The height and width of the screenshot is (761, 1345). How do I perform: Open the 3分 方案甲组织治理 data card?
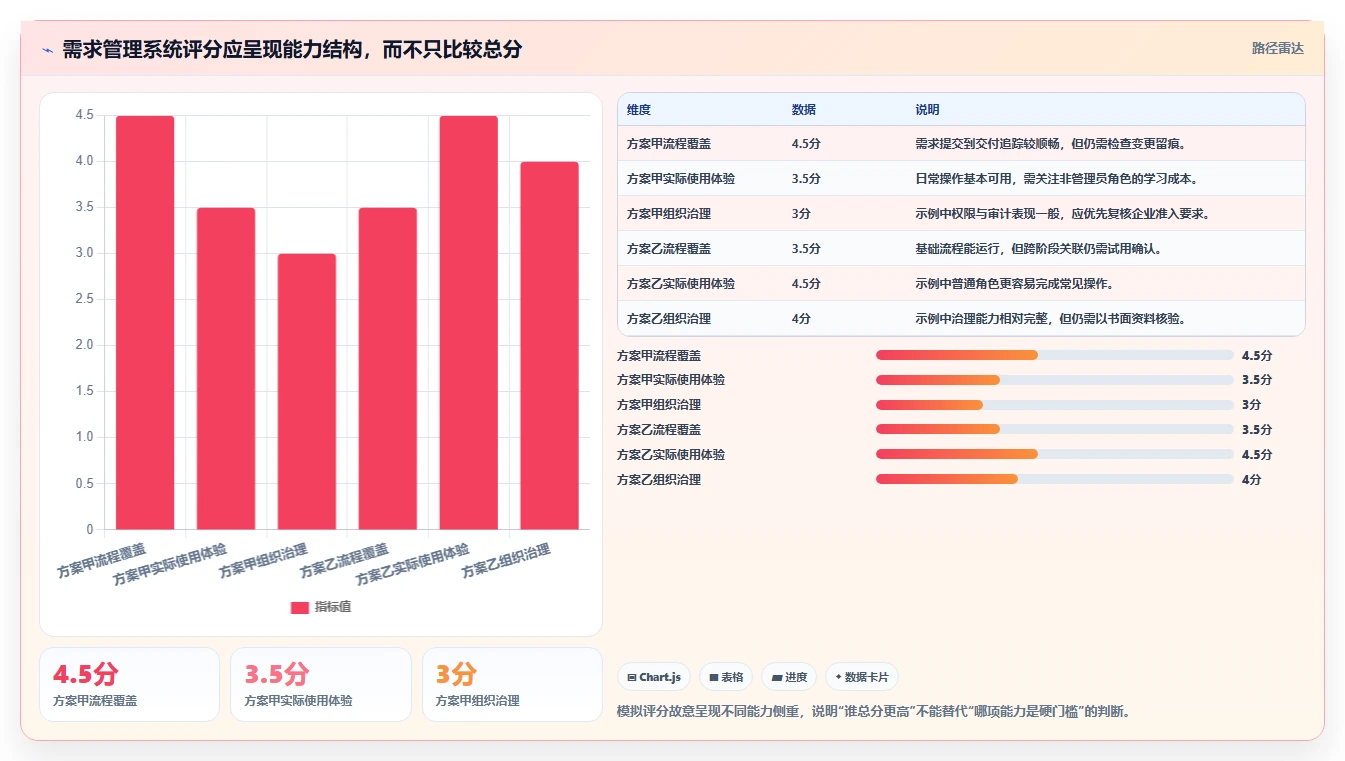tap(512, 684)
